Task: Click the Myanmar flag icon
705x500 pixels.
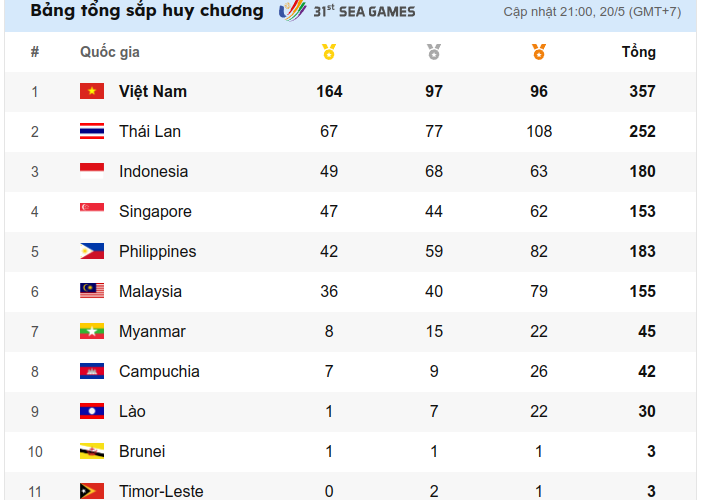Action: 92,332
